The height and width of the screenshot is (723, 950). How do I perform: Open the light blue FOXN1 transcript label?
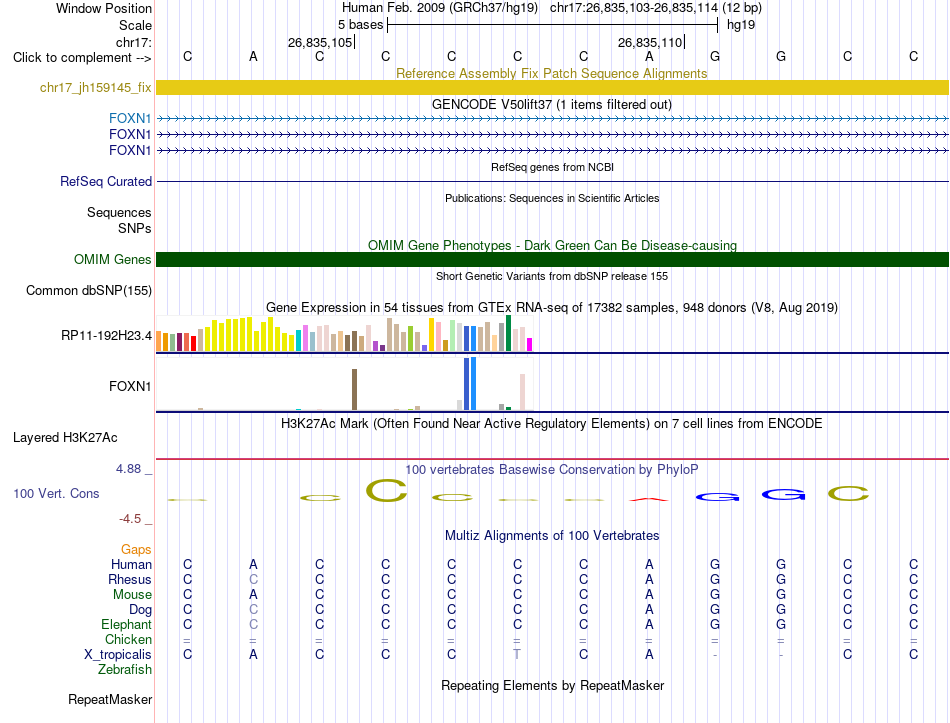pos(130,118)
